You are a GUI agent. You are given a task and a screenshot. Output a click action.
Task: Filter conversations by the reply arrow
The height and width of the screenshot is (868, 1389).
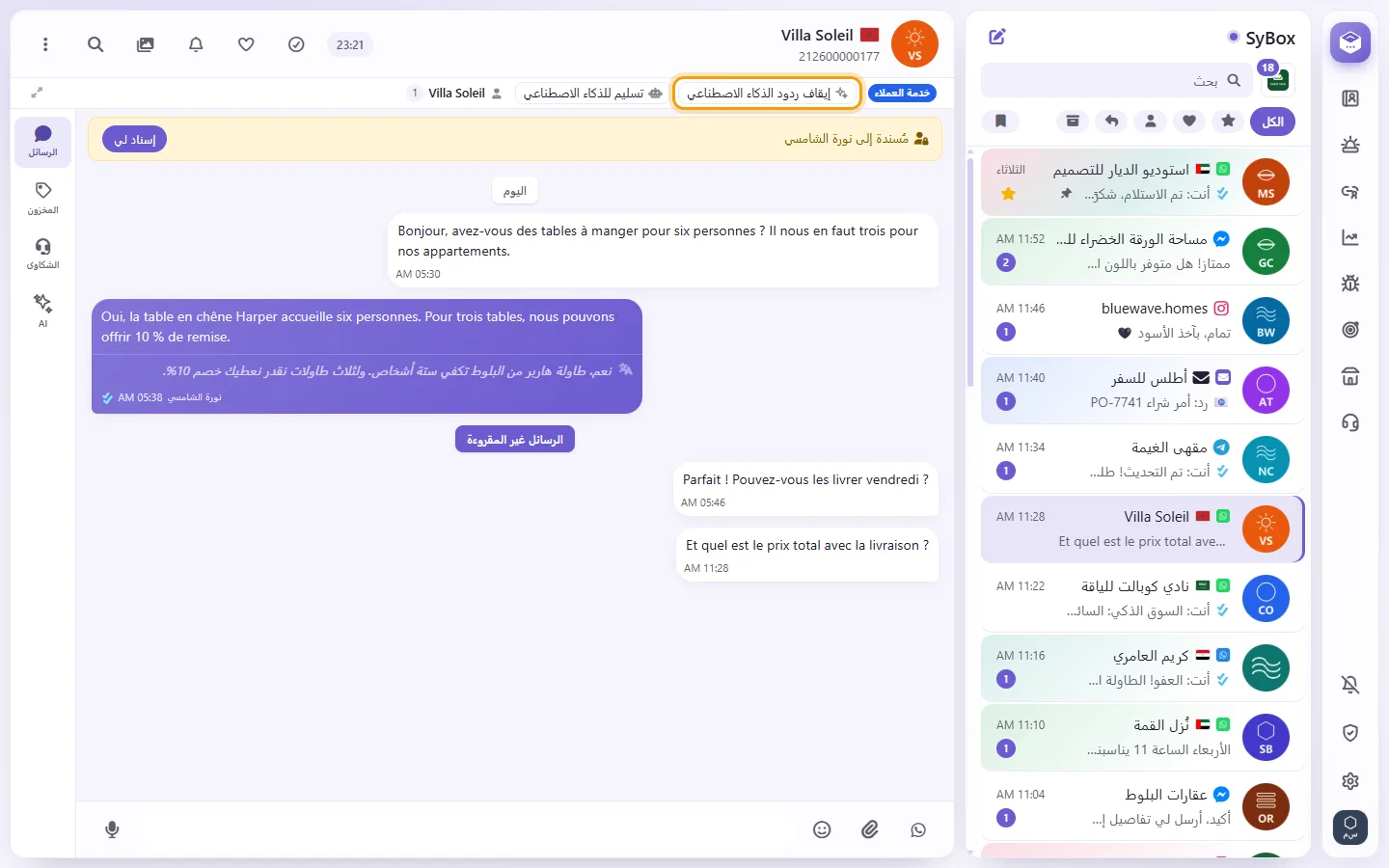[x=1112, y=122]
